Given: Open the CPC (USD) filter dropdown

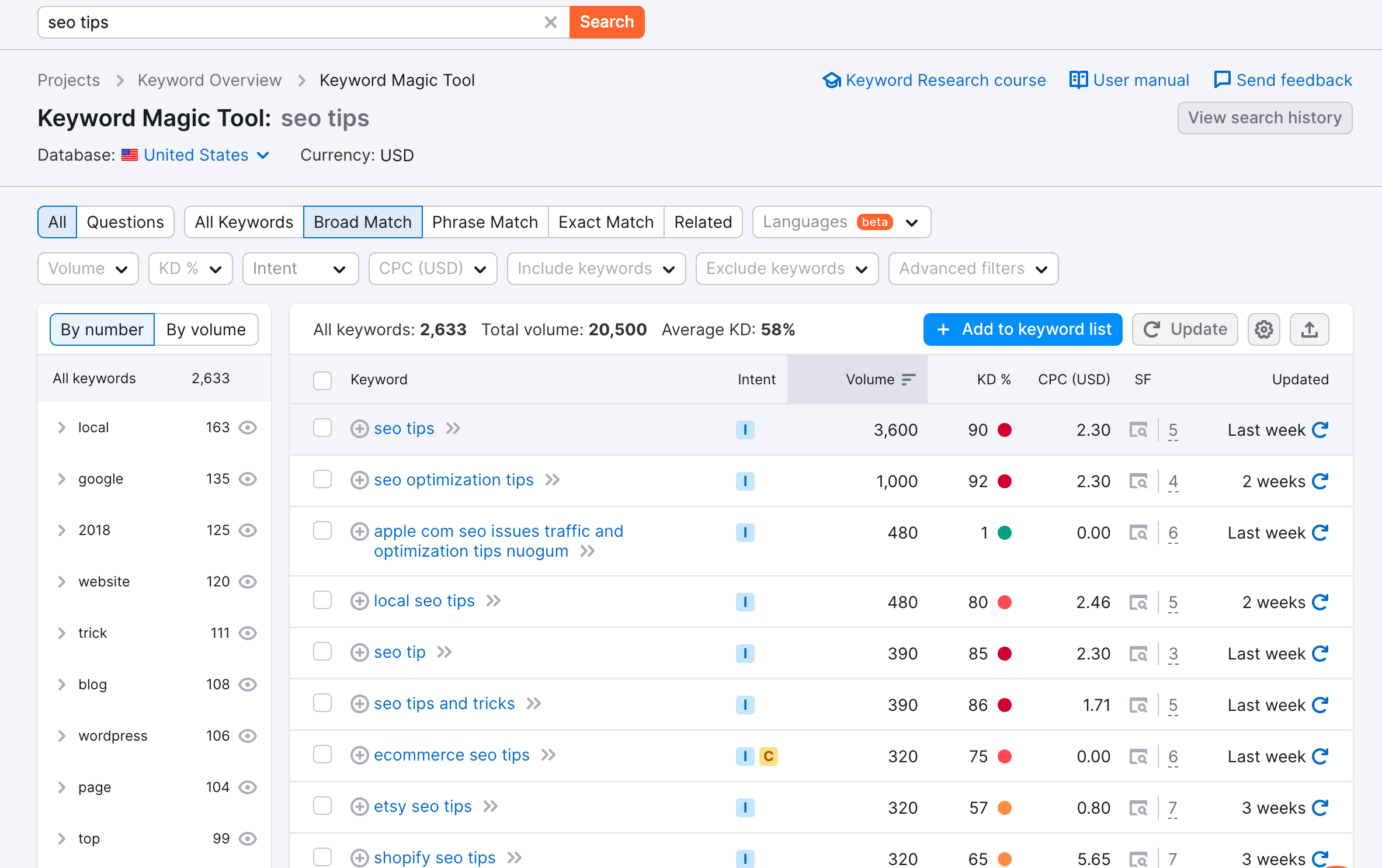Looking at the screenshot, I should [x=433, y=269].
